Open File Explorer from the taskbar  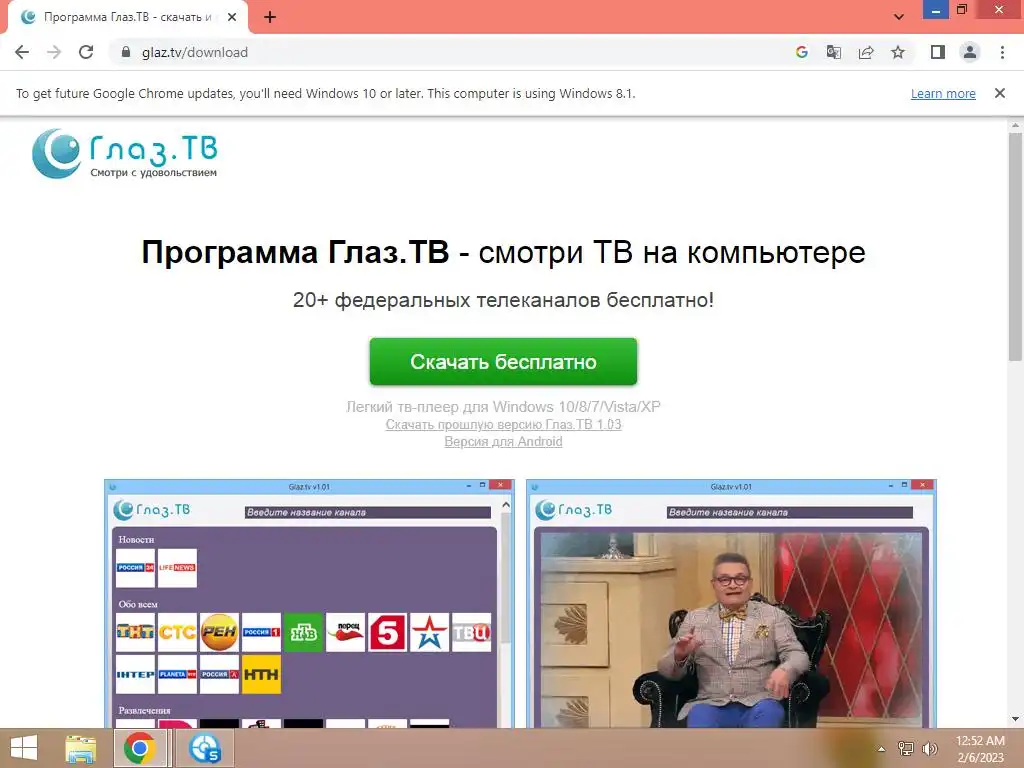(80, 748)
